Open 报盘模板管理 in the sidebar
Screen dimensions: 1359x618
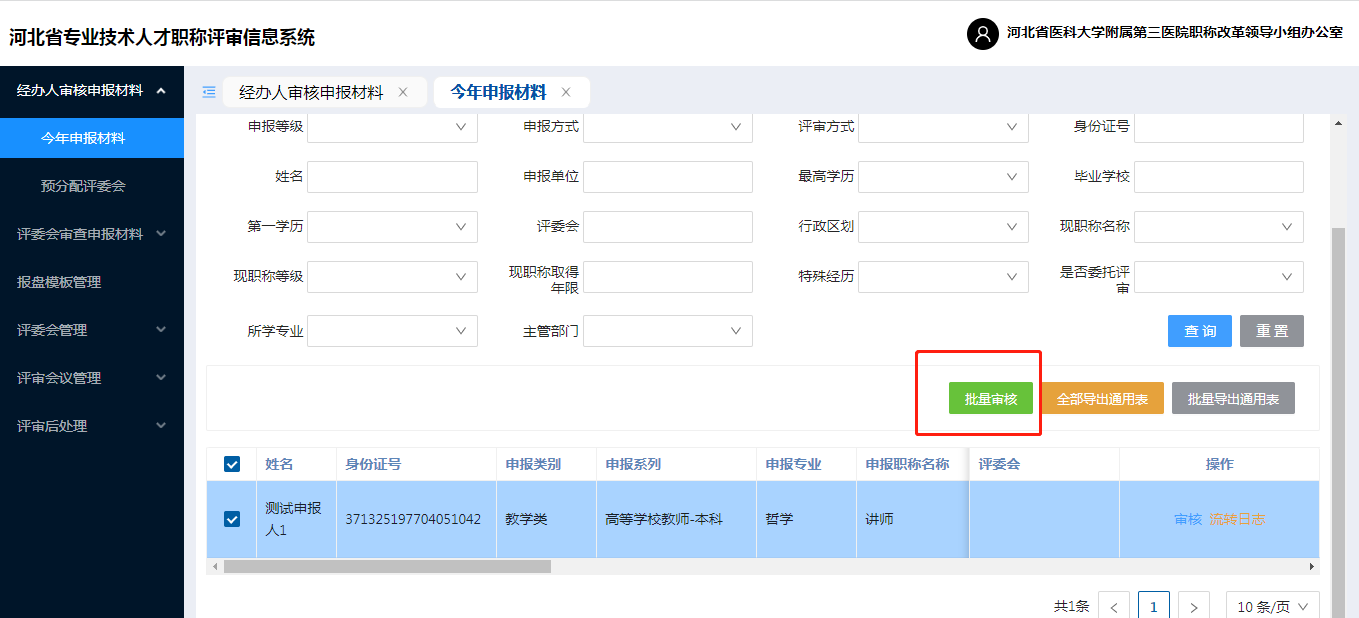click(x=59, y=282)
